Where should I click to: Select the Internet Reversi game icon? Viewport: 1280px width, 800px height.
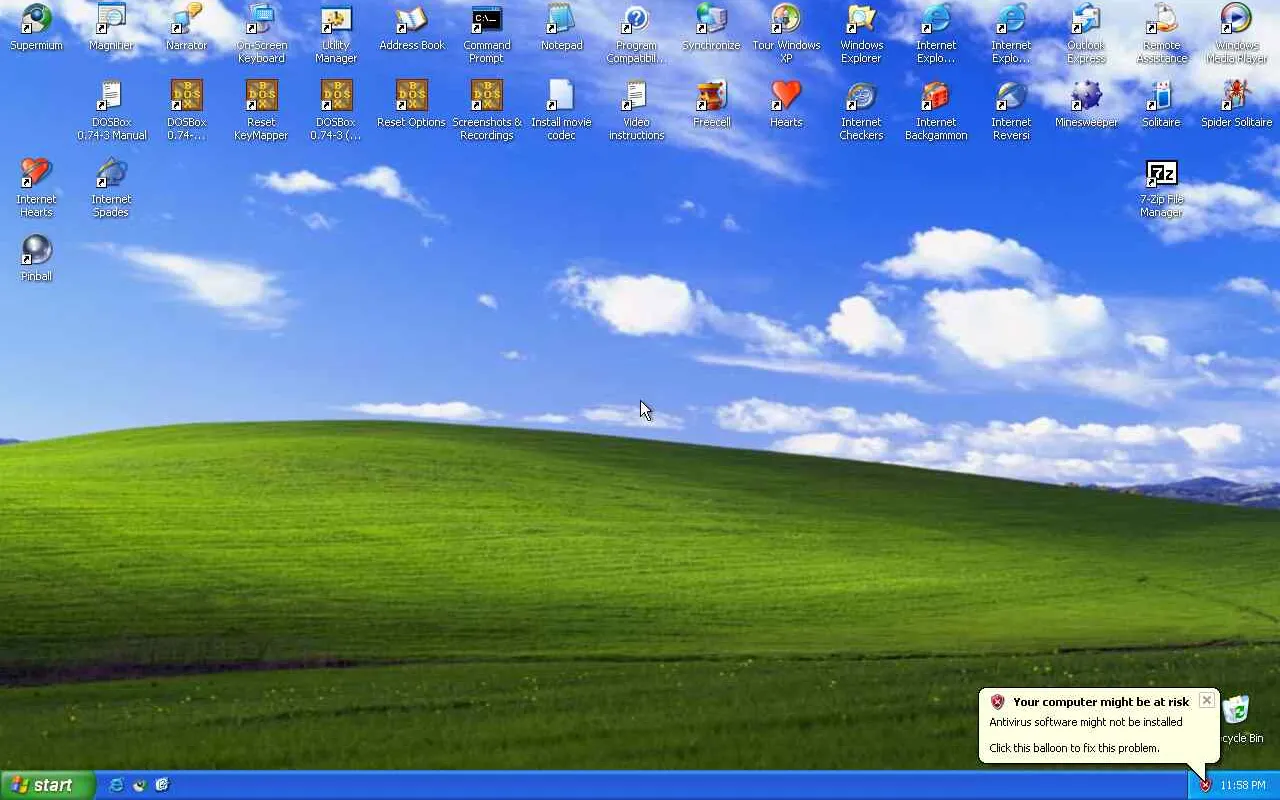point(1011,111)
